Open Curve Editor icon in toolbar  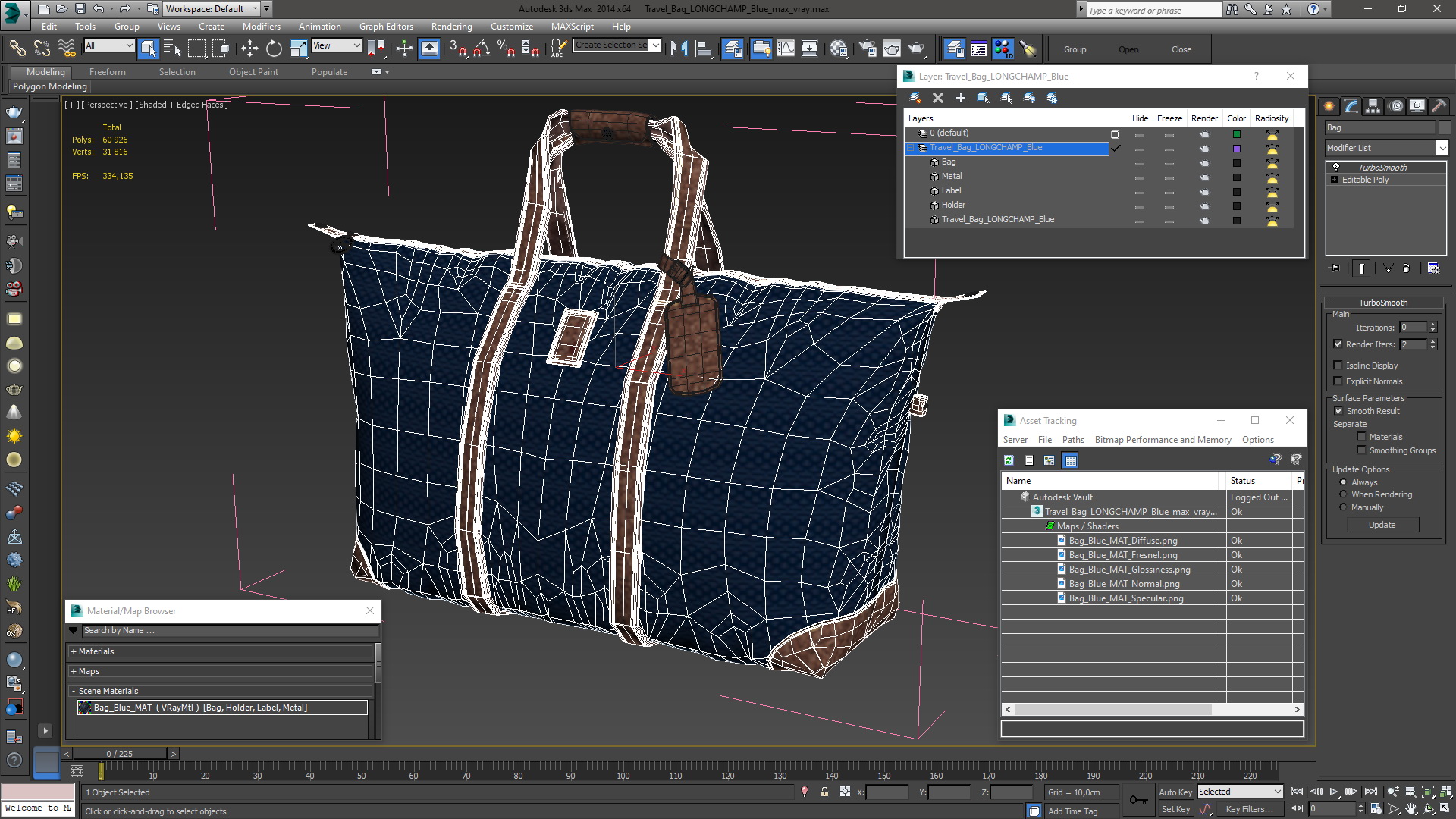tap(786, 49)
